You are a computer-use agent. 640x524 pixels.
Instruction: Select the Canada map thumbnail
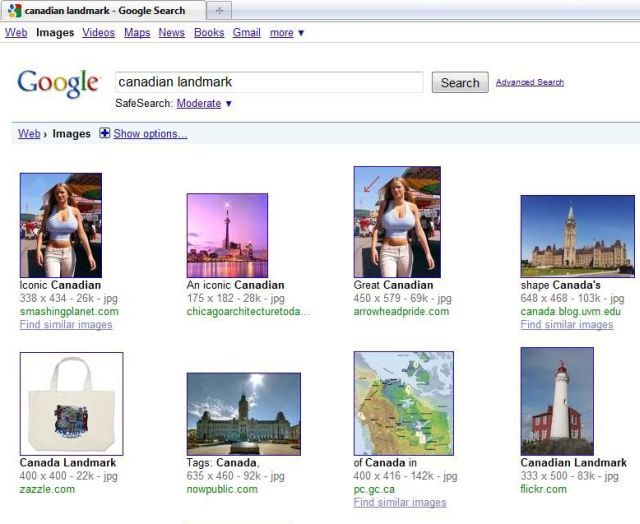pos(403,403)
